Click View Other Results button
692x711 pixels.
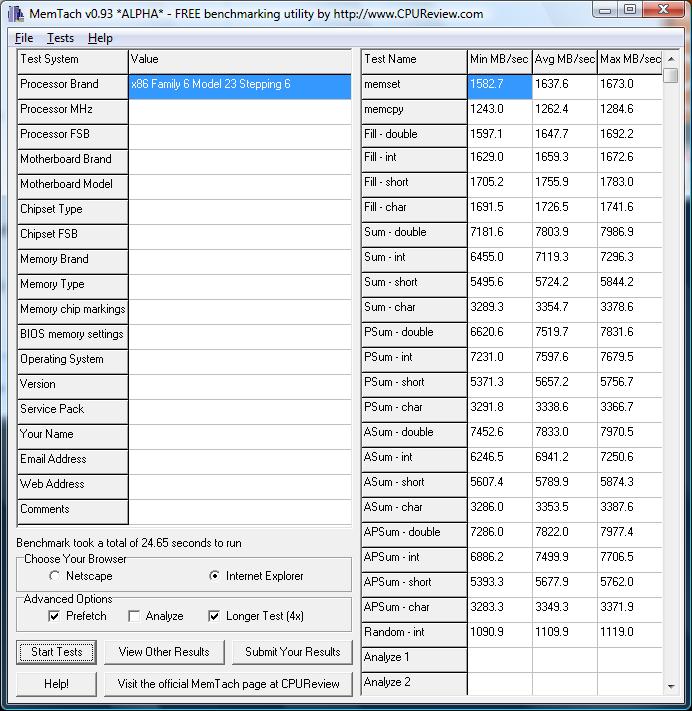coord(164,652)
